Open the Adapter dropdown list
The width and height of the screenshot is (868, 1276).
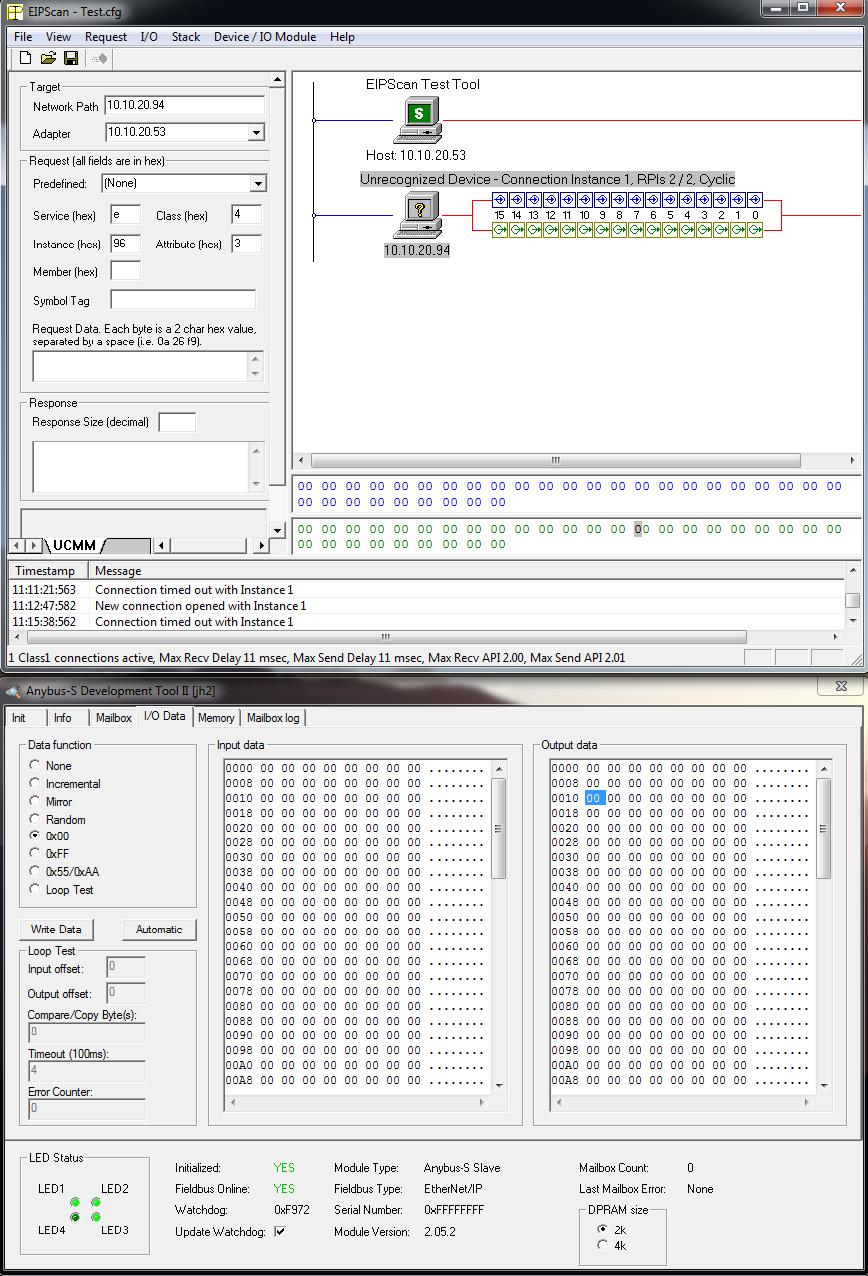[x=256, y=132]
